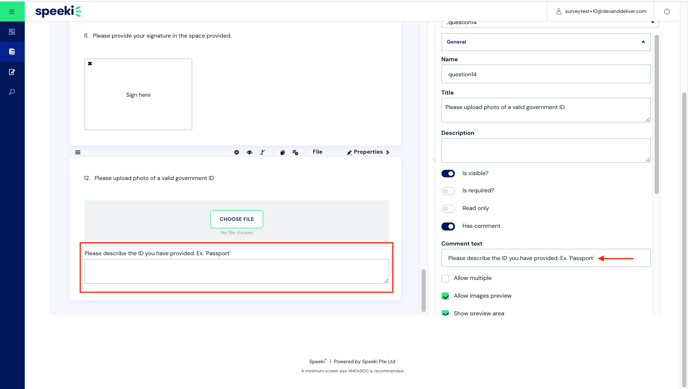The image size is (688, 389).
Task: Click the survey canvas vertical scrollbar
Action: pos(423,290)
